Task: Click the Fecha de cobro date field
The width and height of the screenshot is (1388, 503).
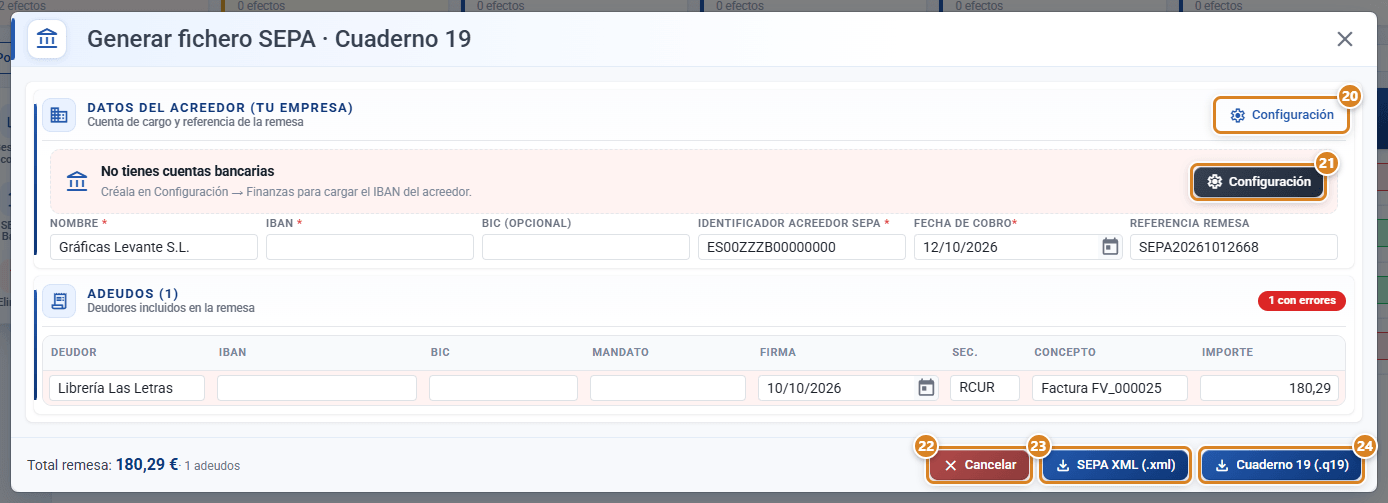Action: coord(1018,247)
